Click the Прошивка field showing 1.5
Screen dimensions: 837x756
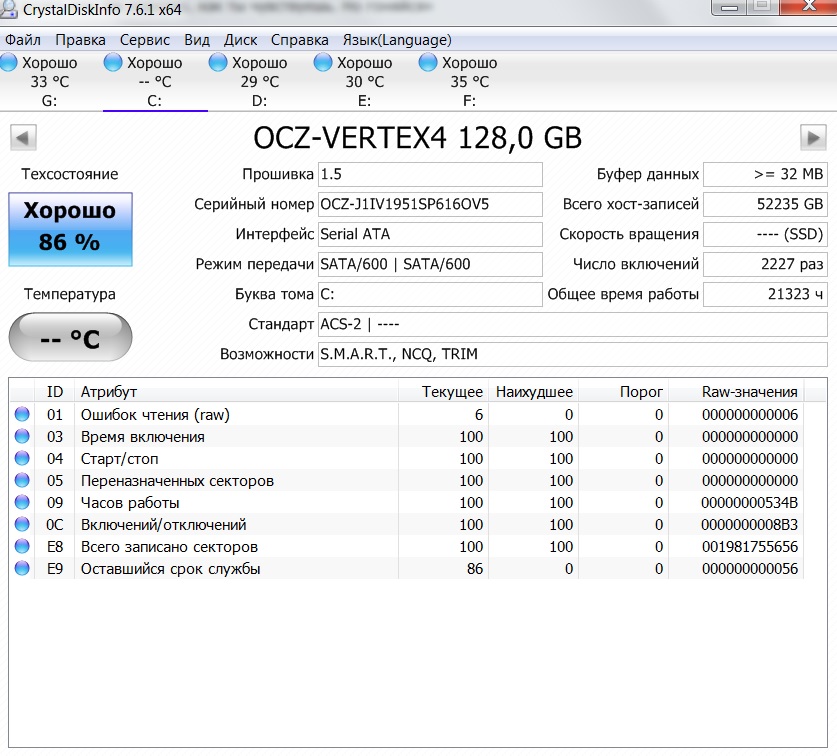click(430, 174)
